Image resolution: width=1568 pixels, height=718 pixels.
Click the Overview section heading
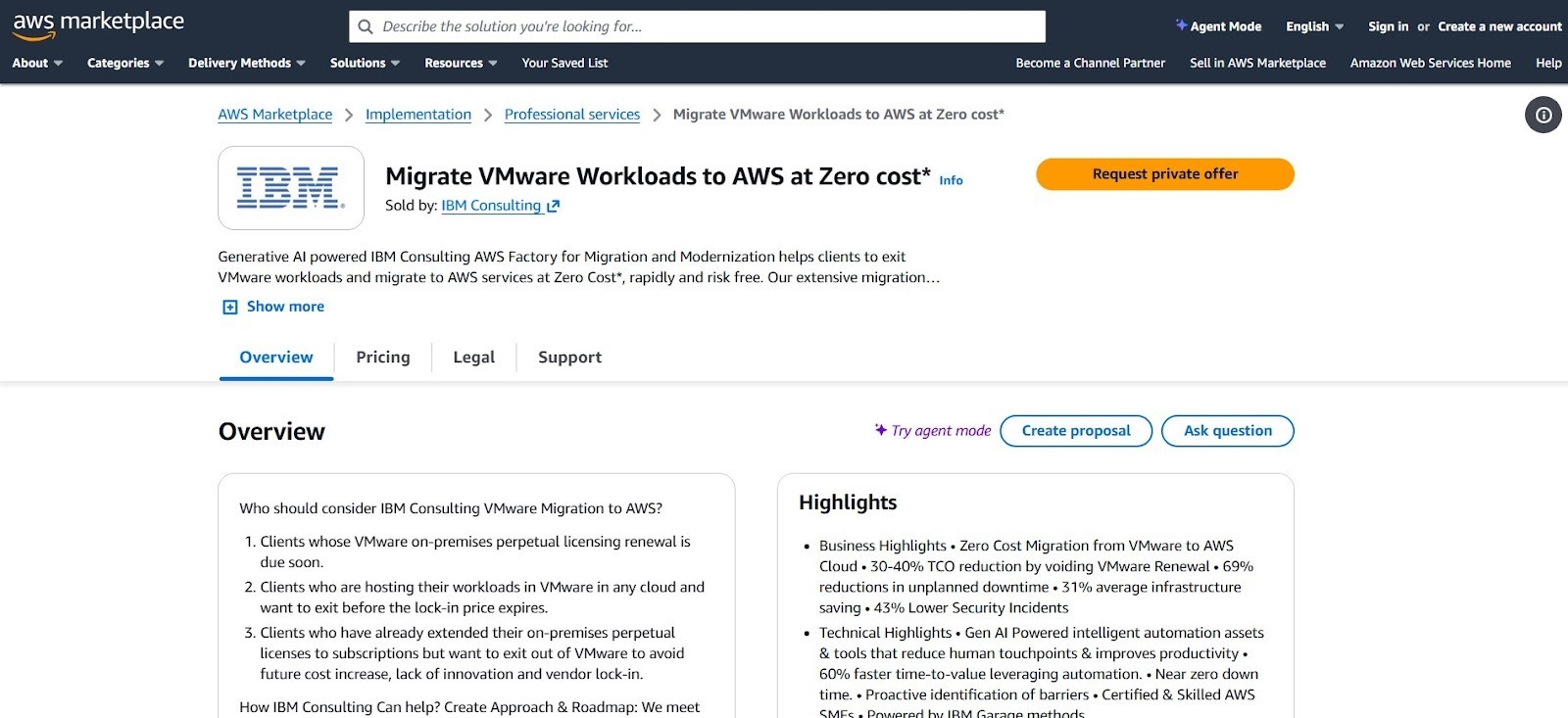tap(271, 431)
